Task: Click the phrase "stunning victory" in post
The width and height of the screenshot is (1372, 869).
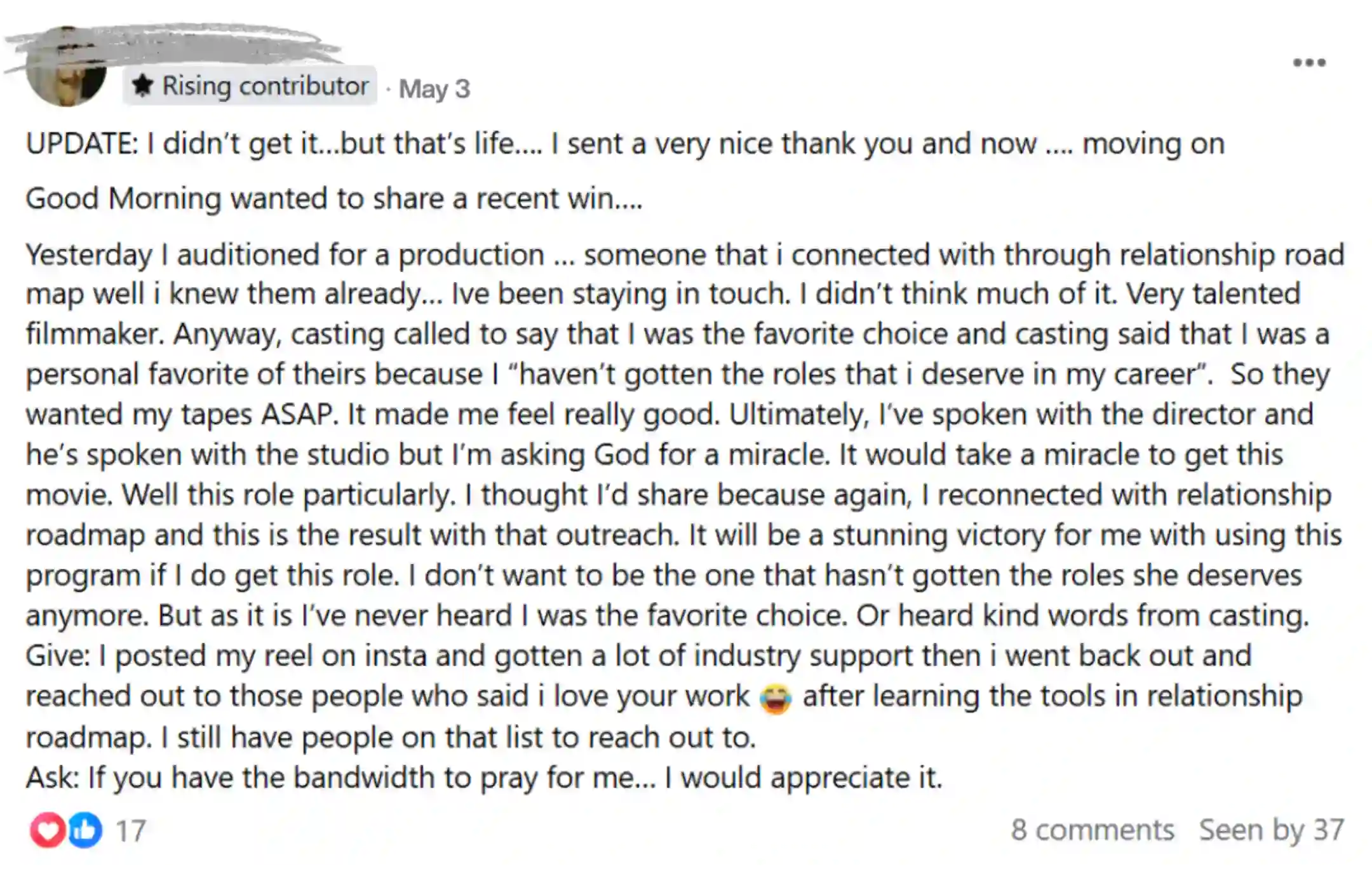Action: point(939,535)
